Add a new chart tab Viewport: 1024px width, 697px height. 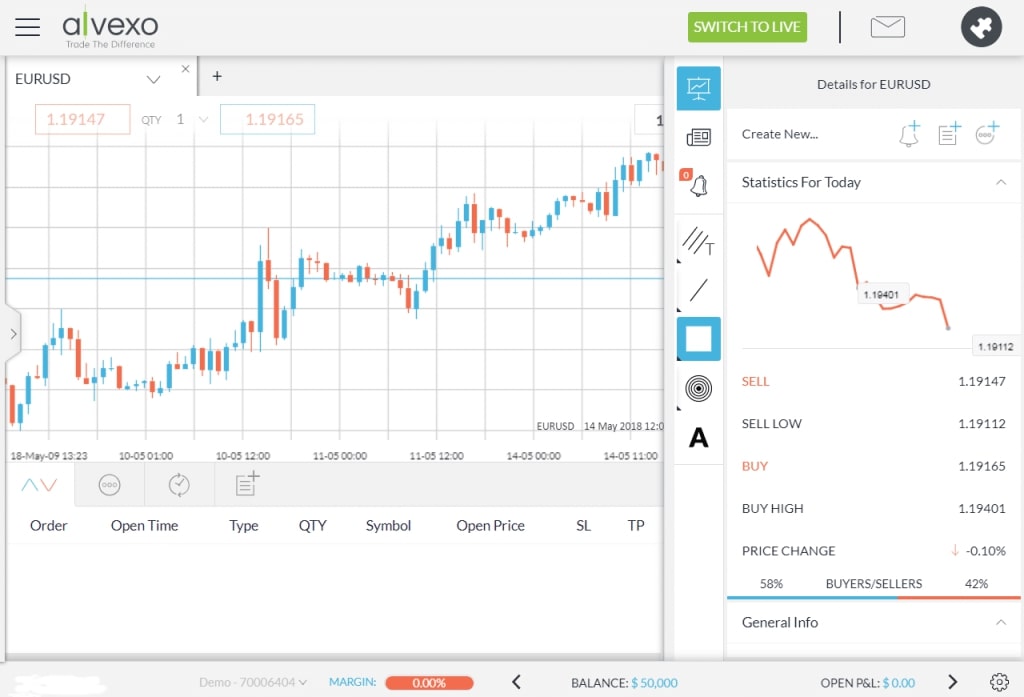point(217,76)
